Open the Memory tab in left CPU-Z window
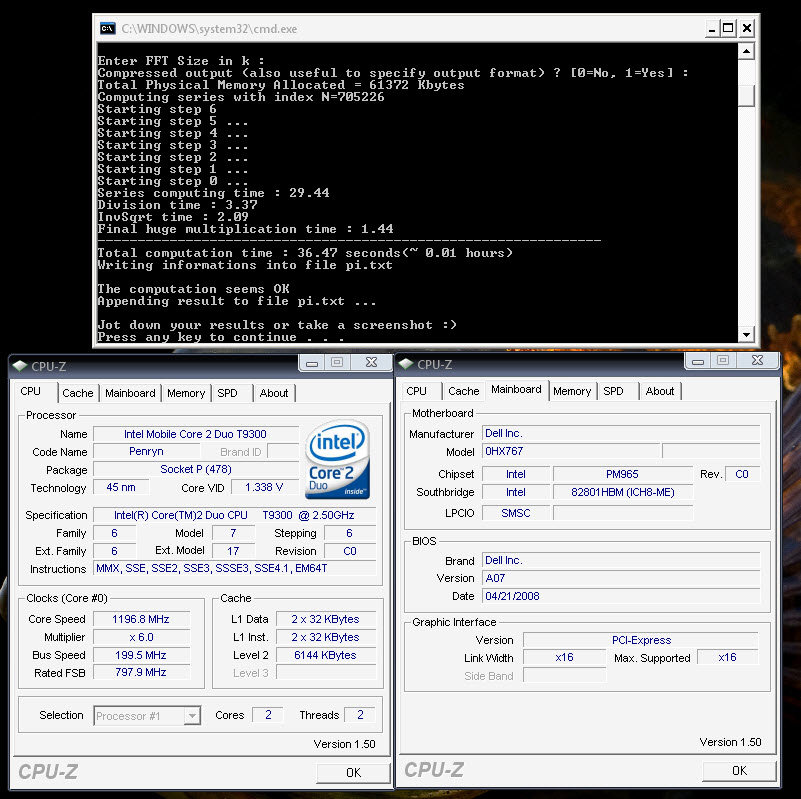 pos(186,393)
